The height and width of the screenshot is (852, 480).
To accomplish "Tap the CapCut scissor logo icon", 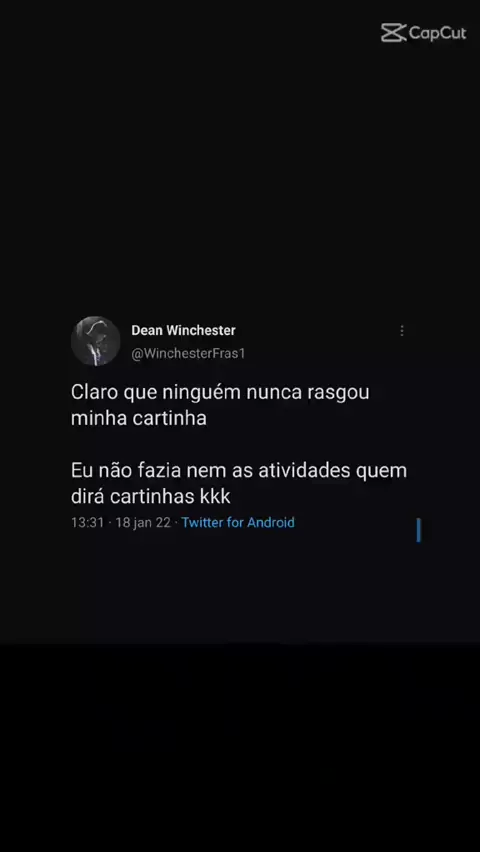I will point(393,33).
